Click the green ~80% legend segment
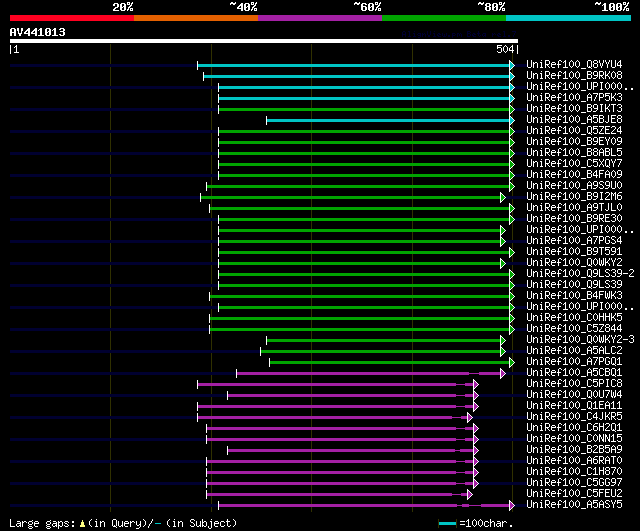This screenshot has width=640, height=531. [x=444, y=18]
